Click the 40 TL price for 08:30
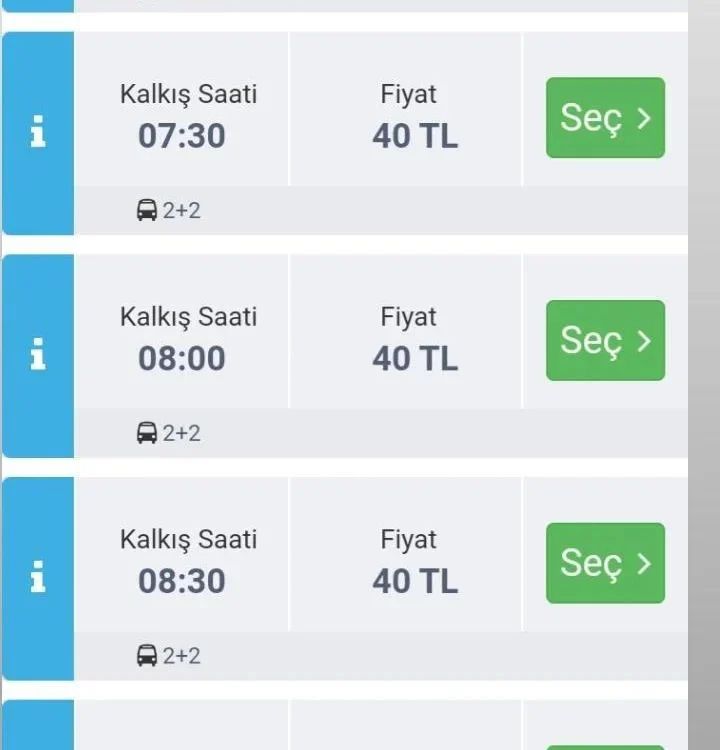 click(x=415, y=581)
